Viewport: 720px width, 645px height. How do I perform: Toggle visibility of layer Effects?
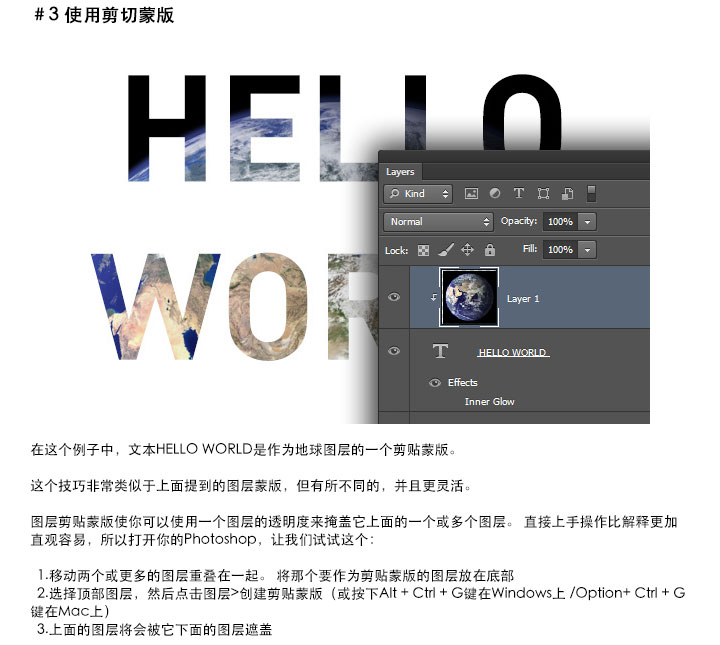click(435, 382)
